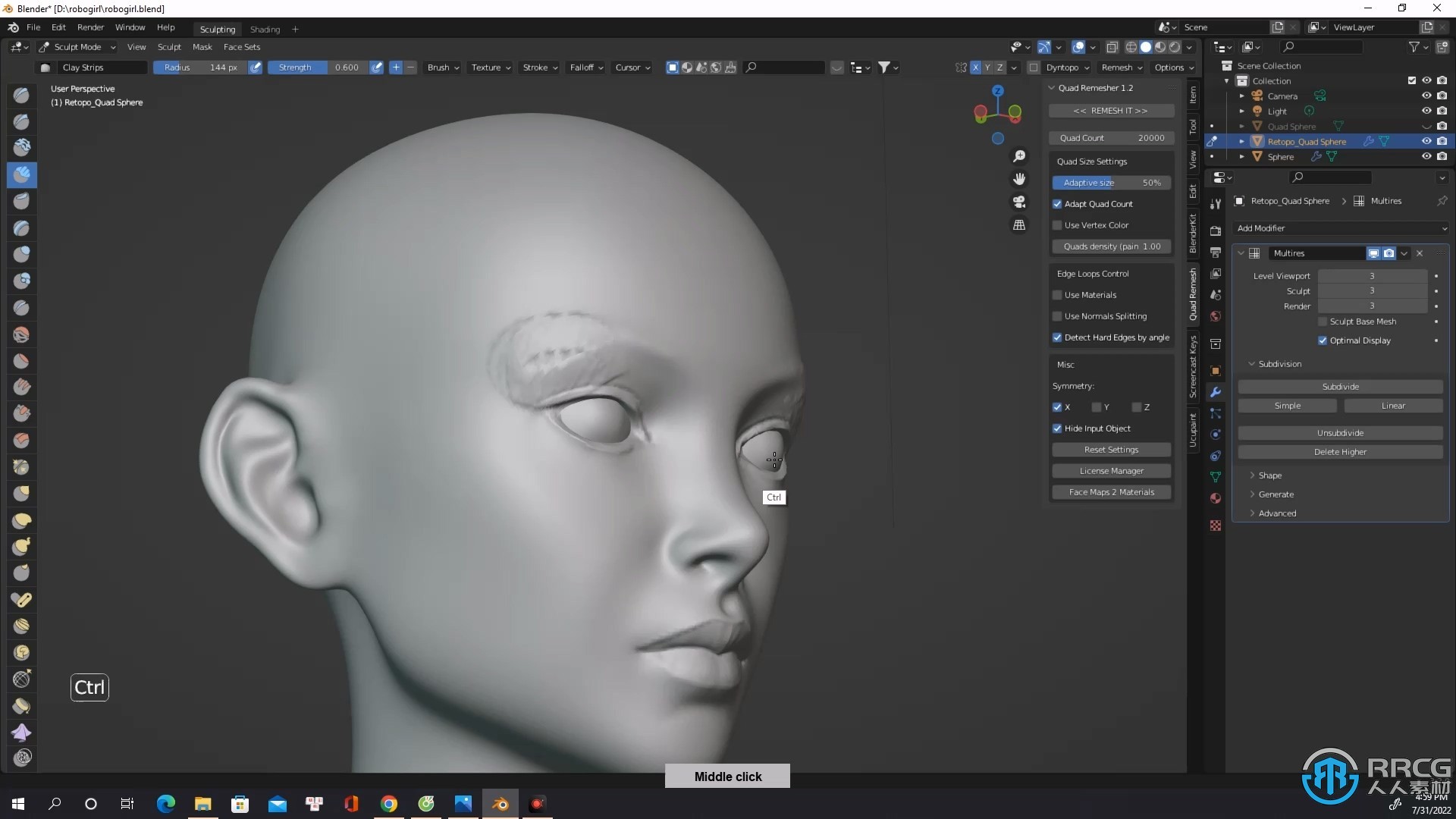Image resolution: width=1456 pixels, height=819 pixels.
Task: Expand Advanced section in Multires modifier
Action: 1277,513
